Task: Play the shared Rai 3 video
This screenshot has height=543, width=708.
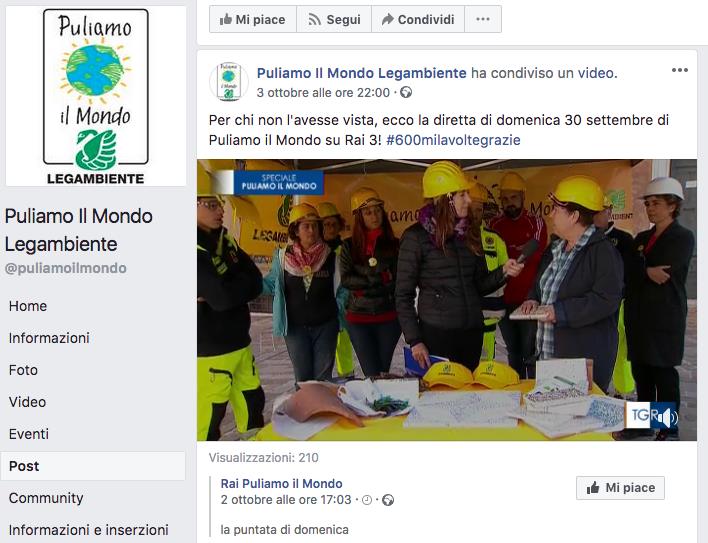Action: (447, 300)
